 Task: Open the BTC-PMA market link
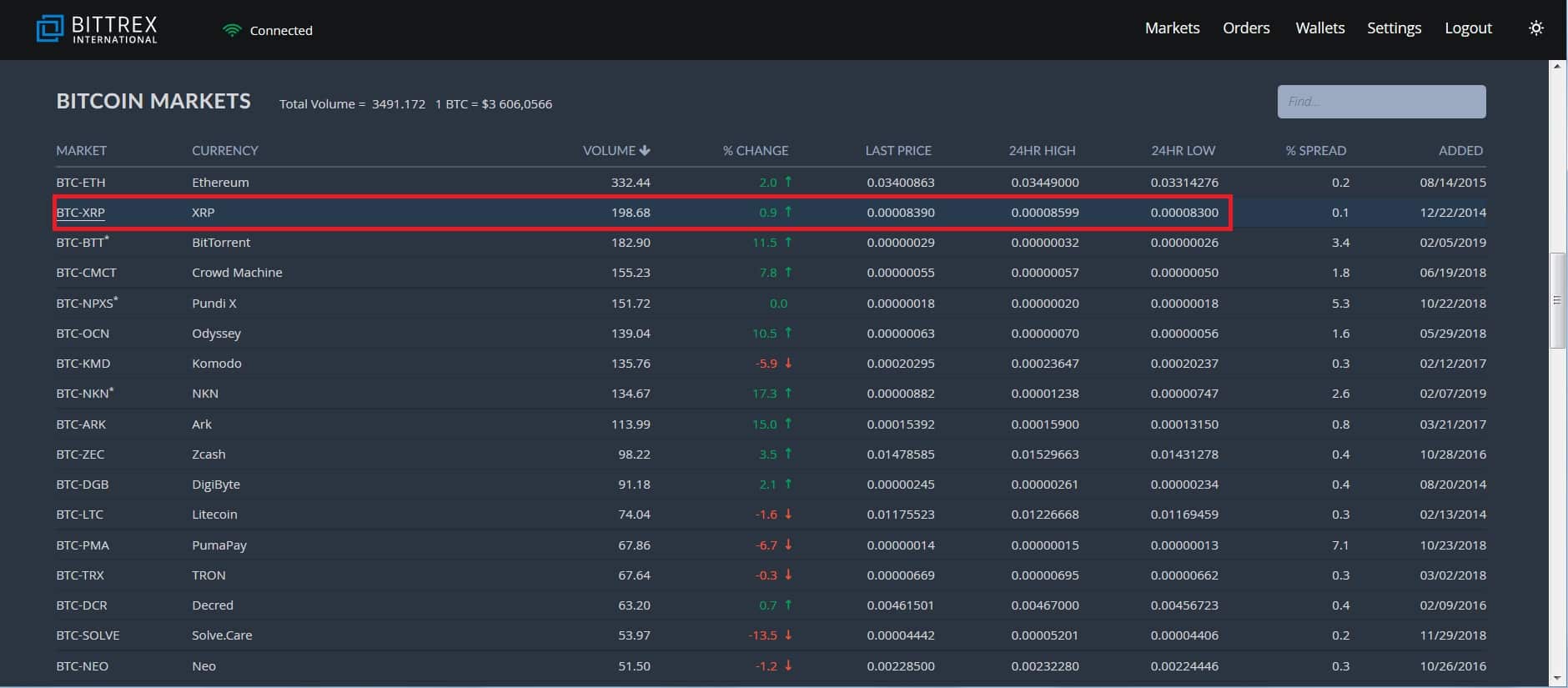[x=83, y=545]
